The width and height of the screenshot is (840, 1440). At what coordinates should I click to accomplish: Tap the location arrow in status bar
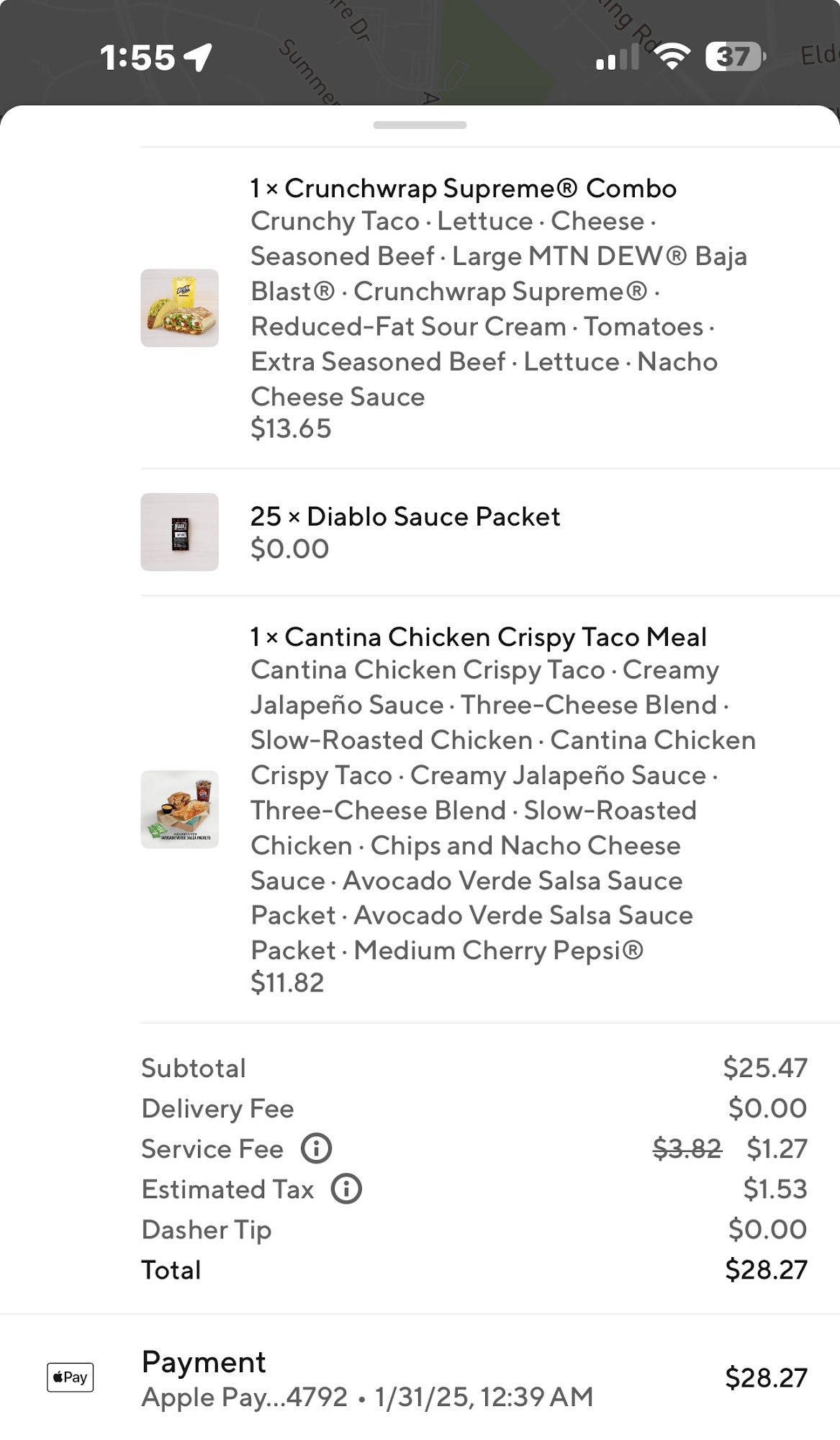point(198,58)
